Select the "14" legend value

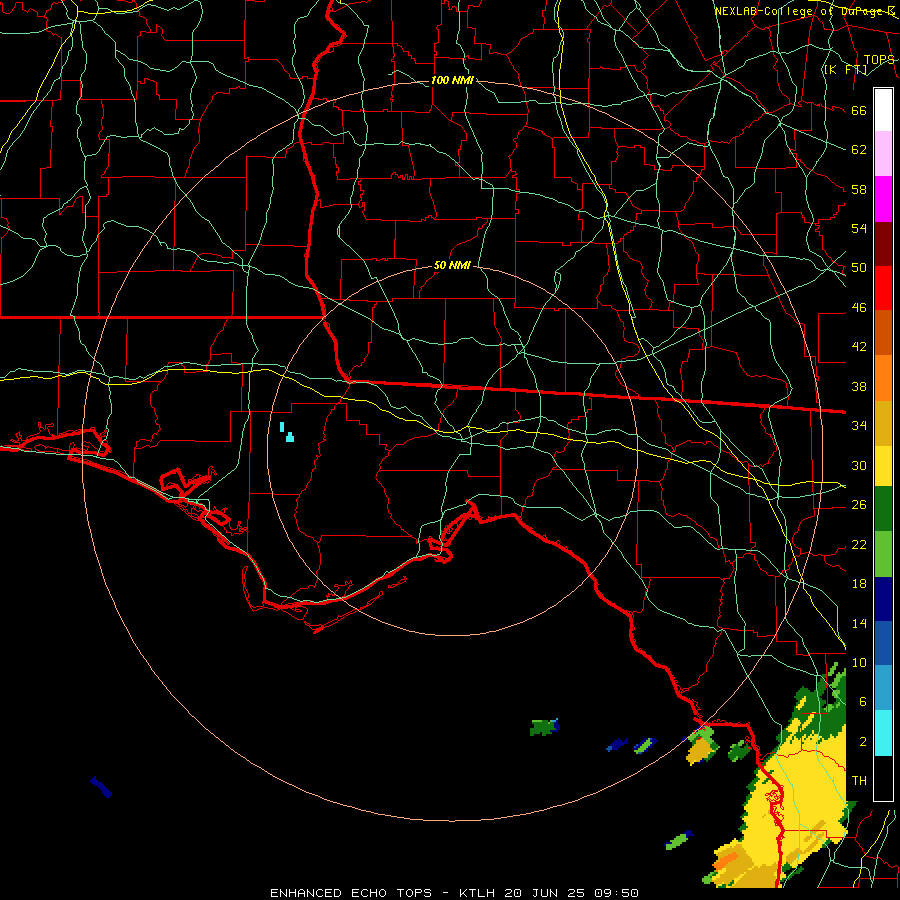click(x=859, y=623)
